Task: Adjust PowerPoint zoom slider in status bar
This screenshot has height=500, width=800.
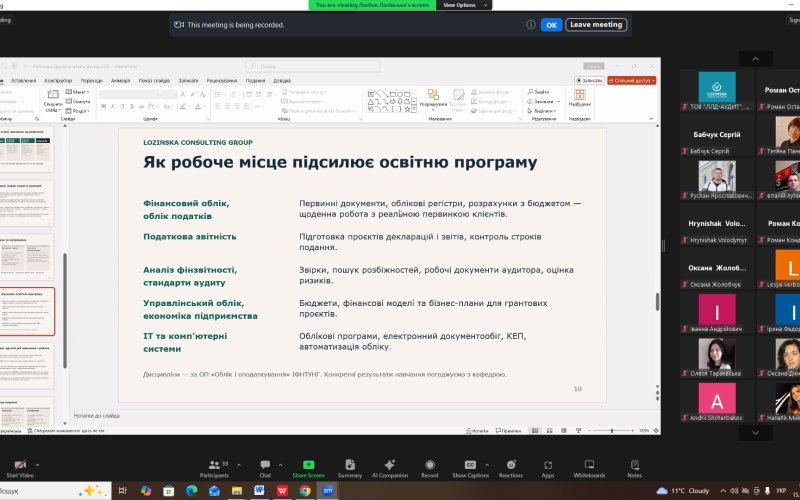Action: click(x=612, y=431)
